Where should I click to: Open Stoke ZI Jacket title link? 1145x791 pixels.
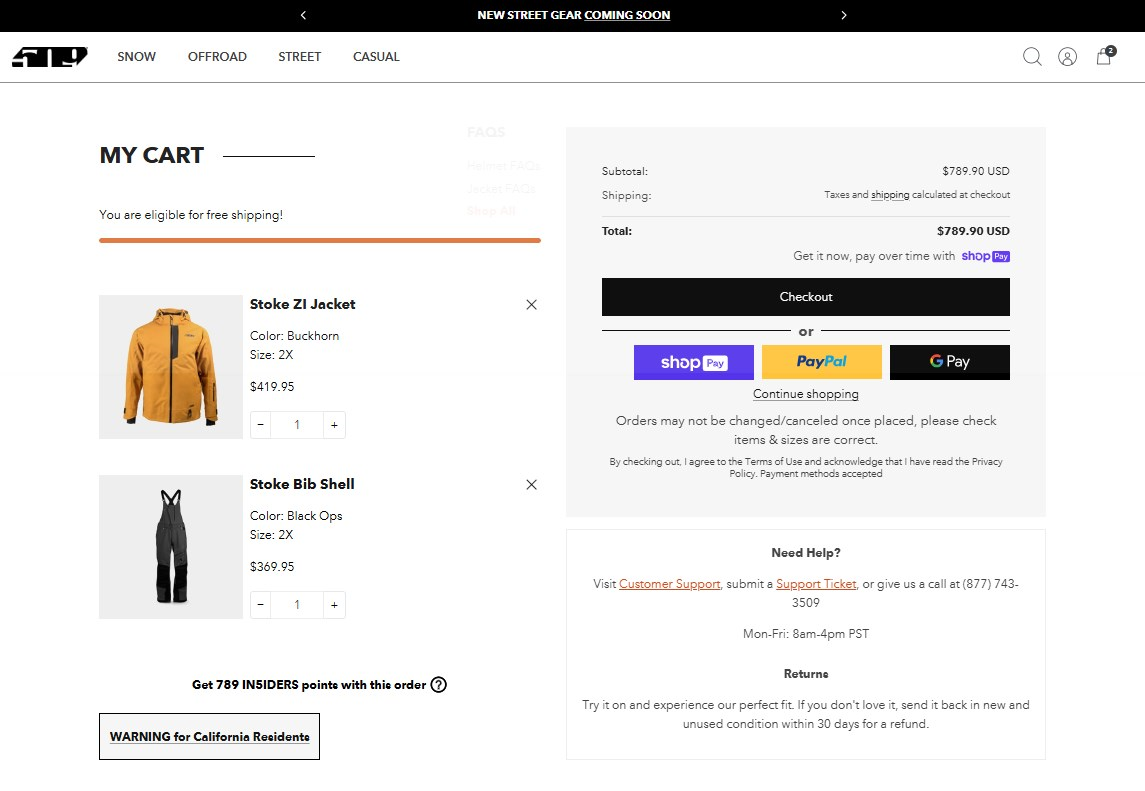click(302, 305)
